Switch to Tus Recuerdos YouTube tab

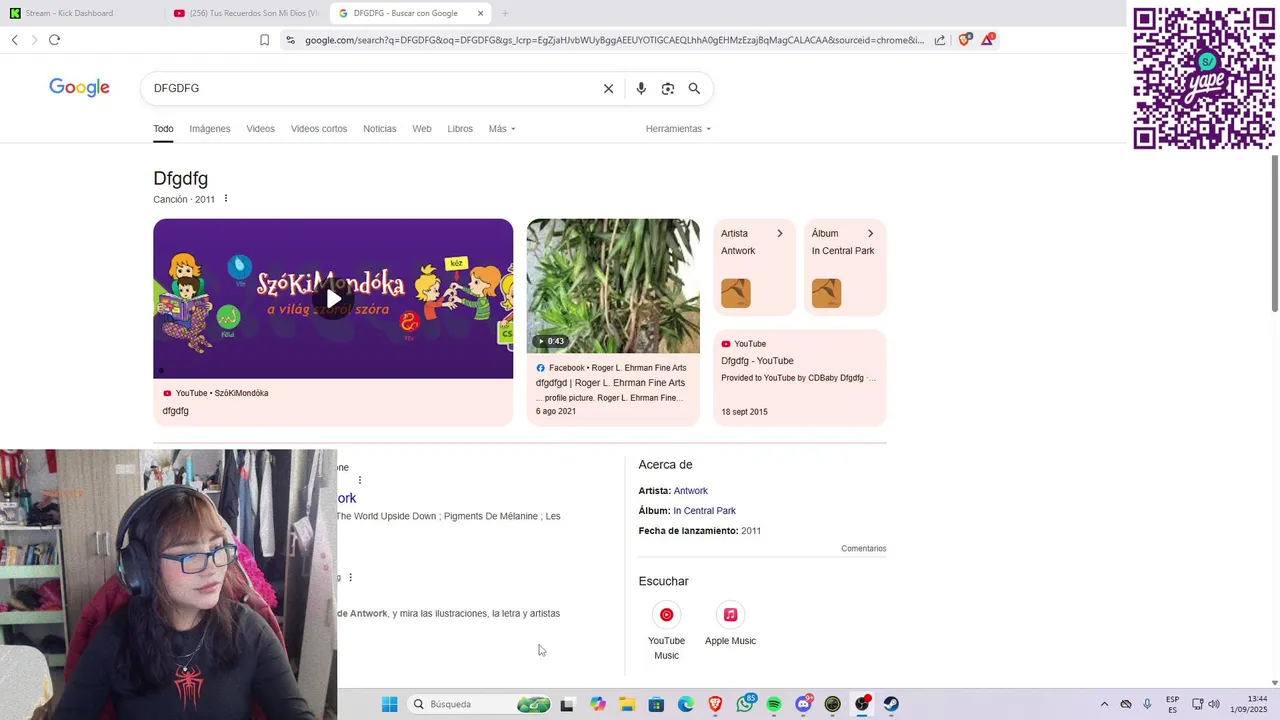(246, 13)
